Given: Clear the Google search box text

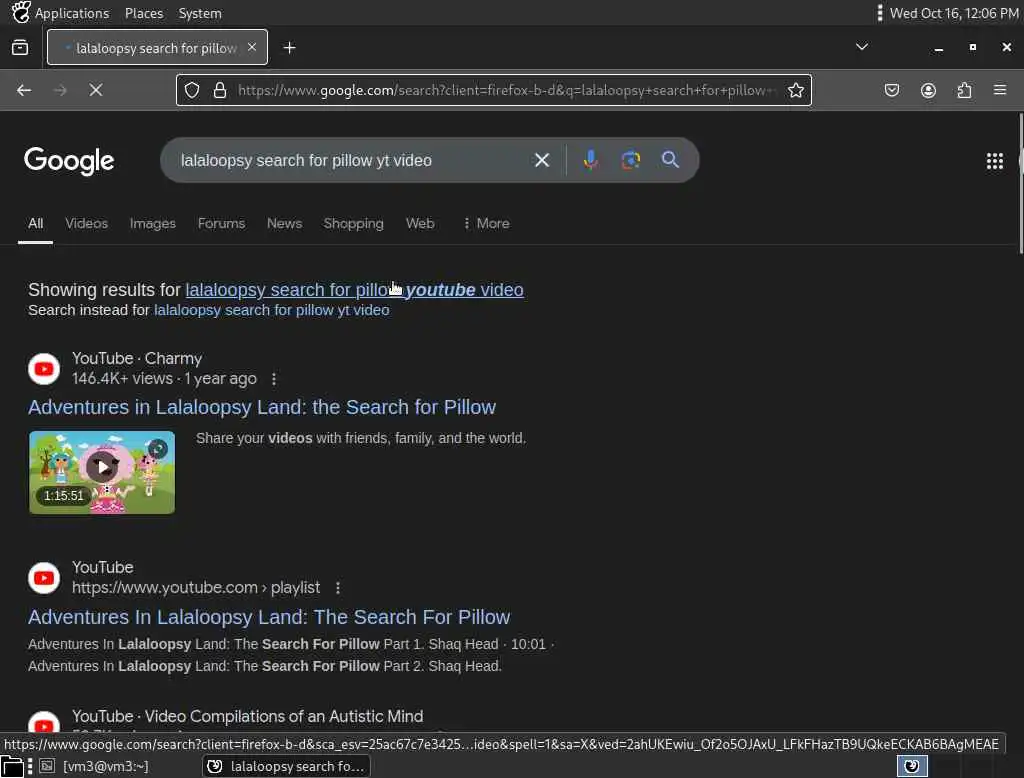Looking at the screenshot, I should click(x=541, y=160).
